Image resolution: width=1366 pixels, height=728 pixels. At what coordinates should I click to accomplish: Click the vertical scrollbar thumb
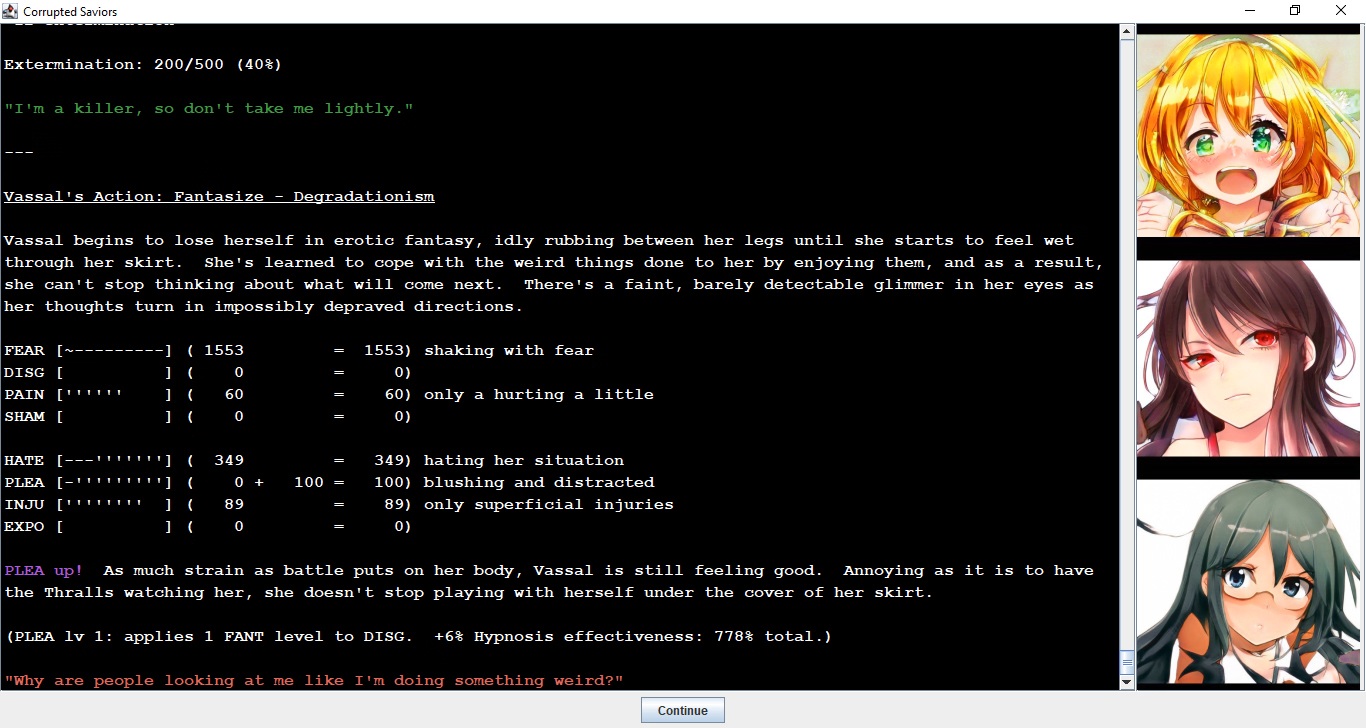coord(1127,662)
